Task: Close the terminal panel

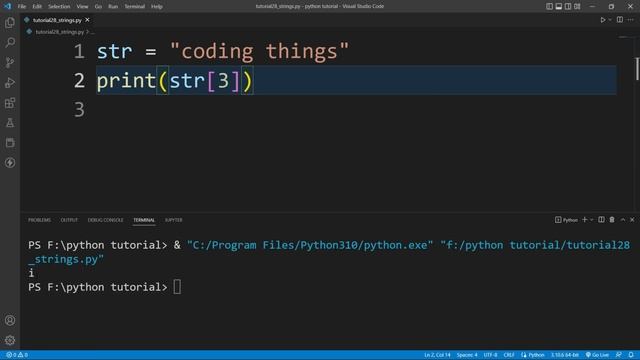Action: point(632,220)
